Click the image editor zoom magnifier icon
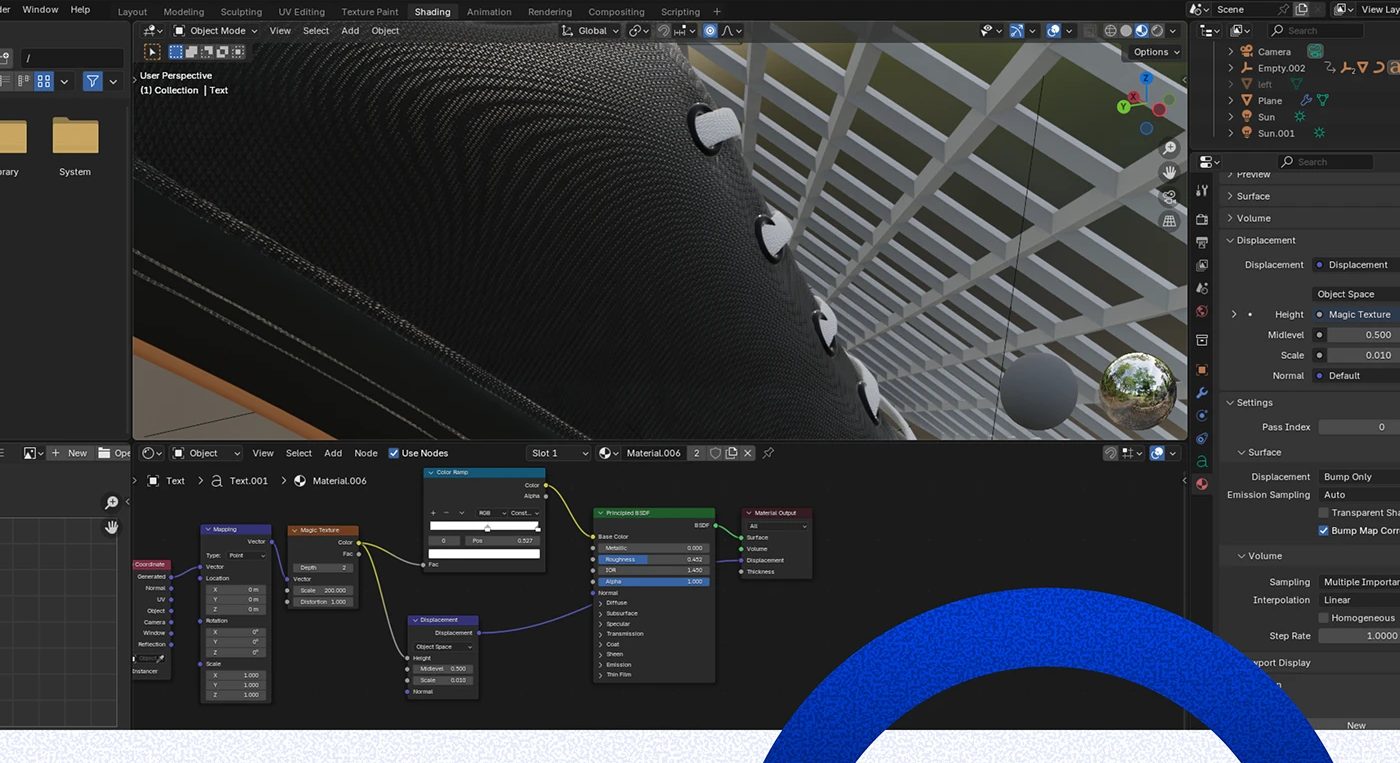Image resolution: width=1400 pixels, height=763 pixels. click(112, 503)
